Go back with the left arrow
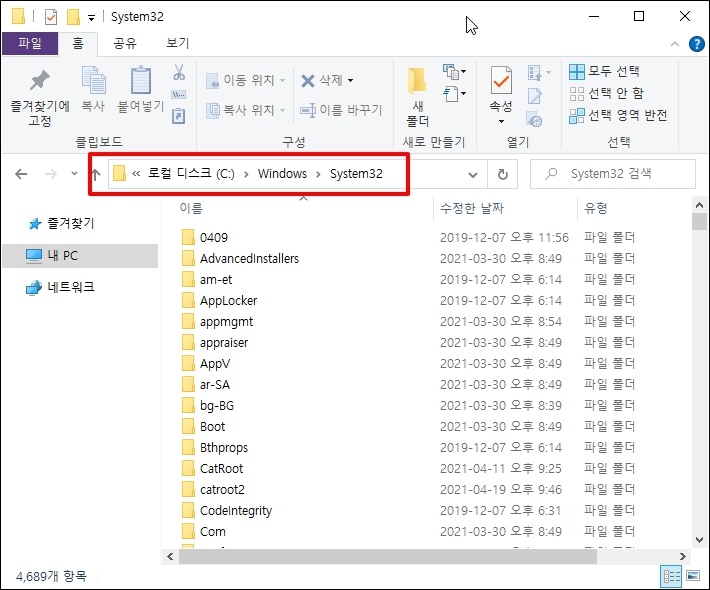Viewport: 710px width, 590px height. tap(21, 174)
